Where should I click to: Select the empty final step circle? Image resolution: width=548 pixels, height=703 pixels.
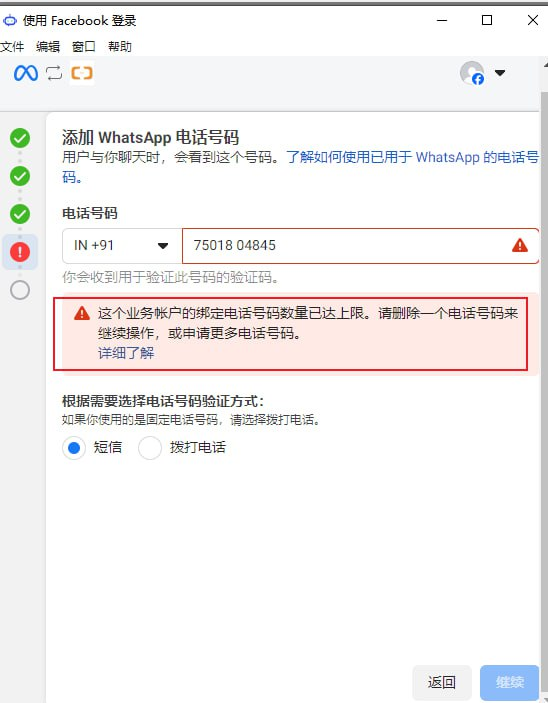coord(20,290)
